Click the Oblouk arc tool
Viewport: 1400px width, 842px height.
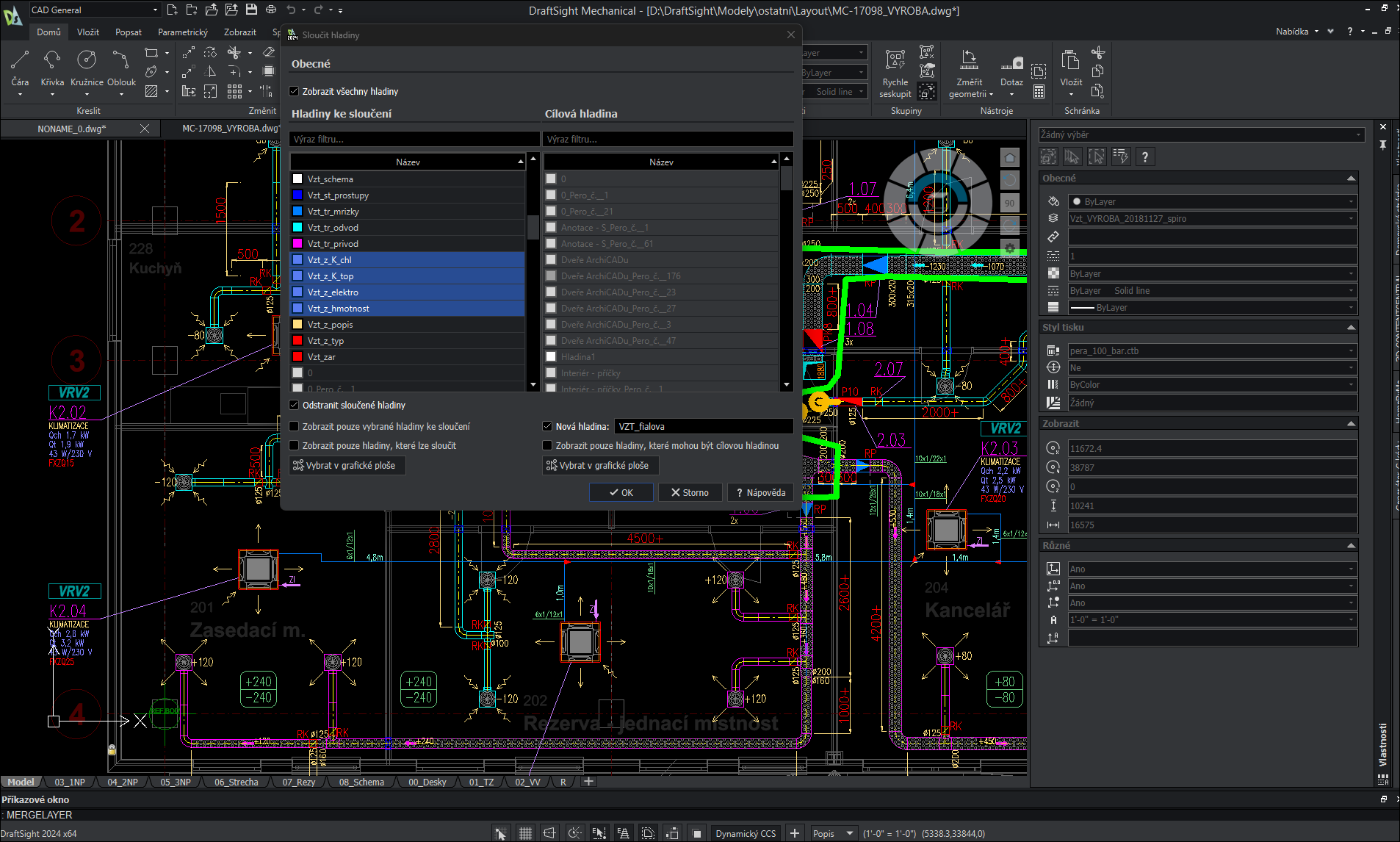(121, 60)
